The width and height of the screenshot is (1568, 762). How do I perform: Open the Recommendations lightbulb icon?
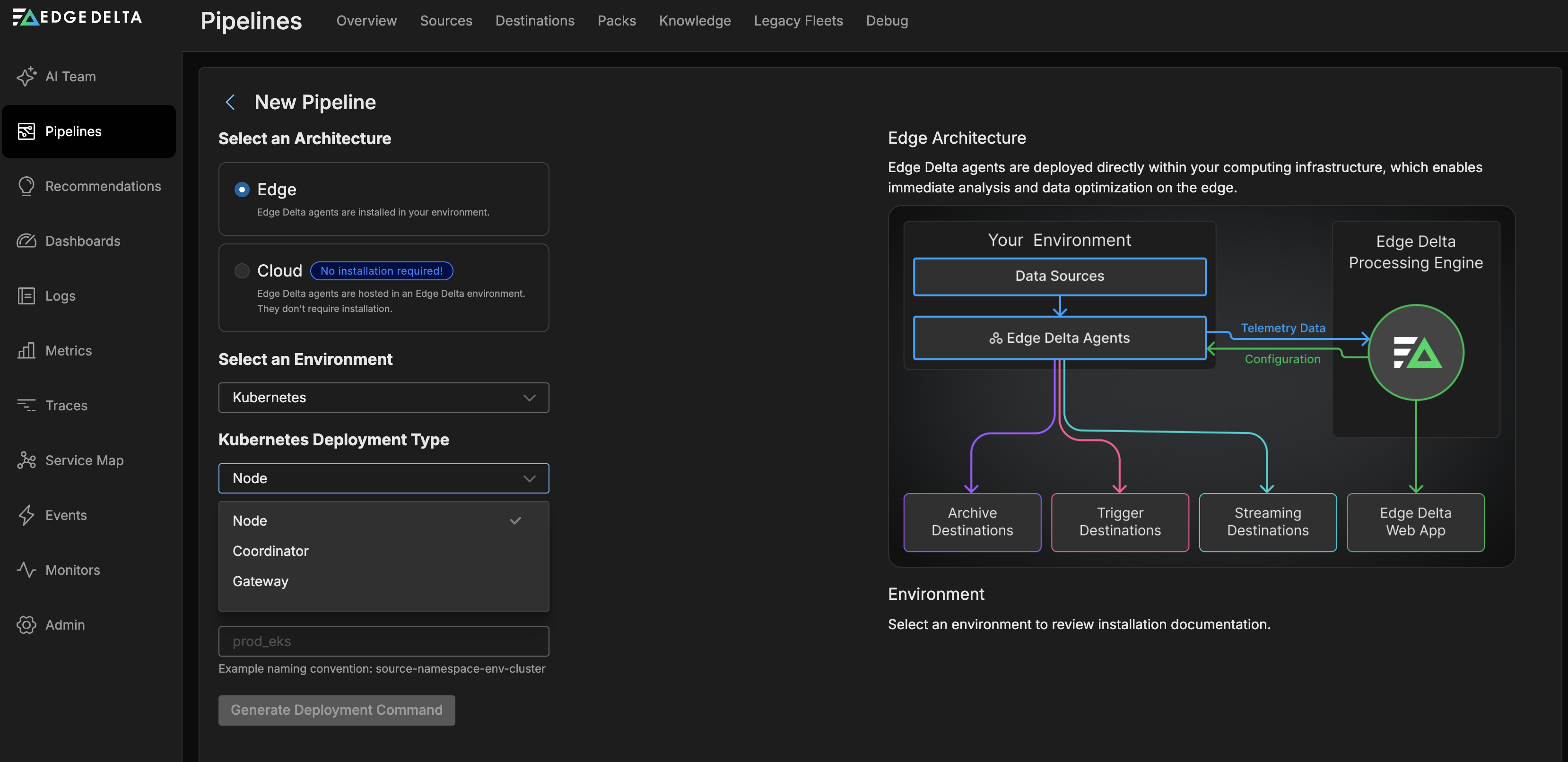26,186
